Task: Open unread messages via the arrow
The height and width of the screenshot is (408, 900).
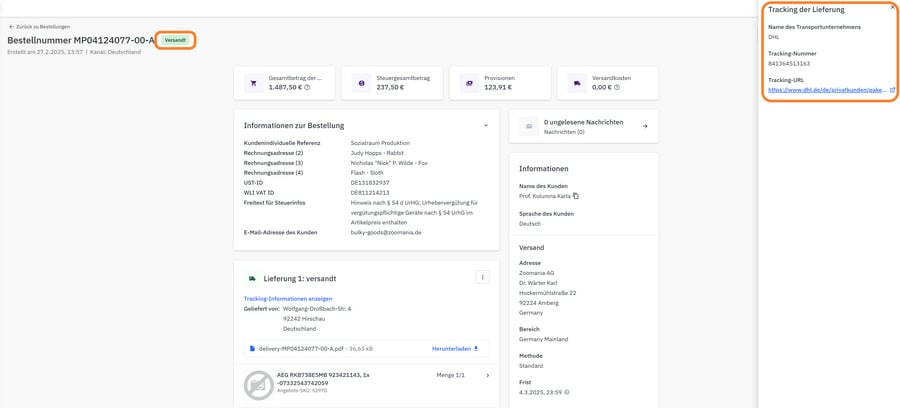Action: pyautogui.click(x=644, y=126)
